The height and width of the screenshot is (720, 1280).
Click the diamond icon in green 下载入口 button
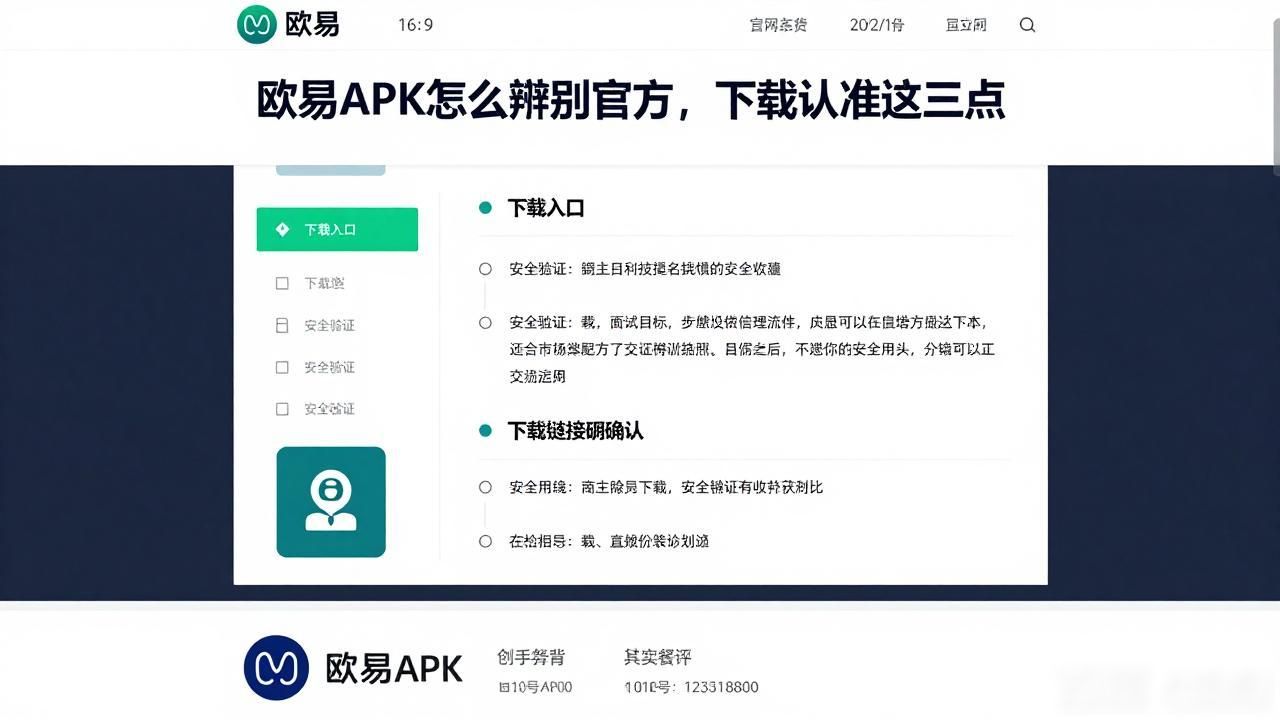[282, 229]
